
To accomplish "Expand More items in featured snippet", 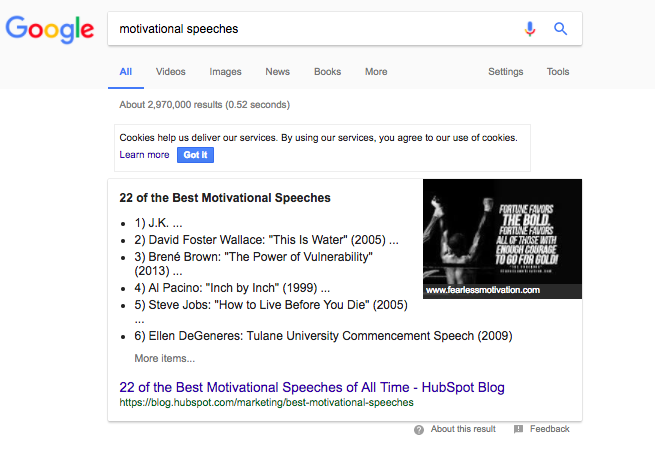I will pyautogui.click(x=165, y=358).
